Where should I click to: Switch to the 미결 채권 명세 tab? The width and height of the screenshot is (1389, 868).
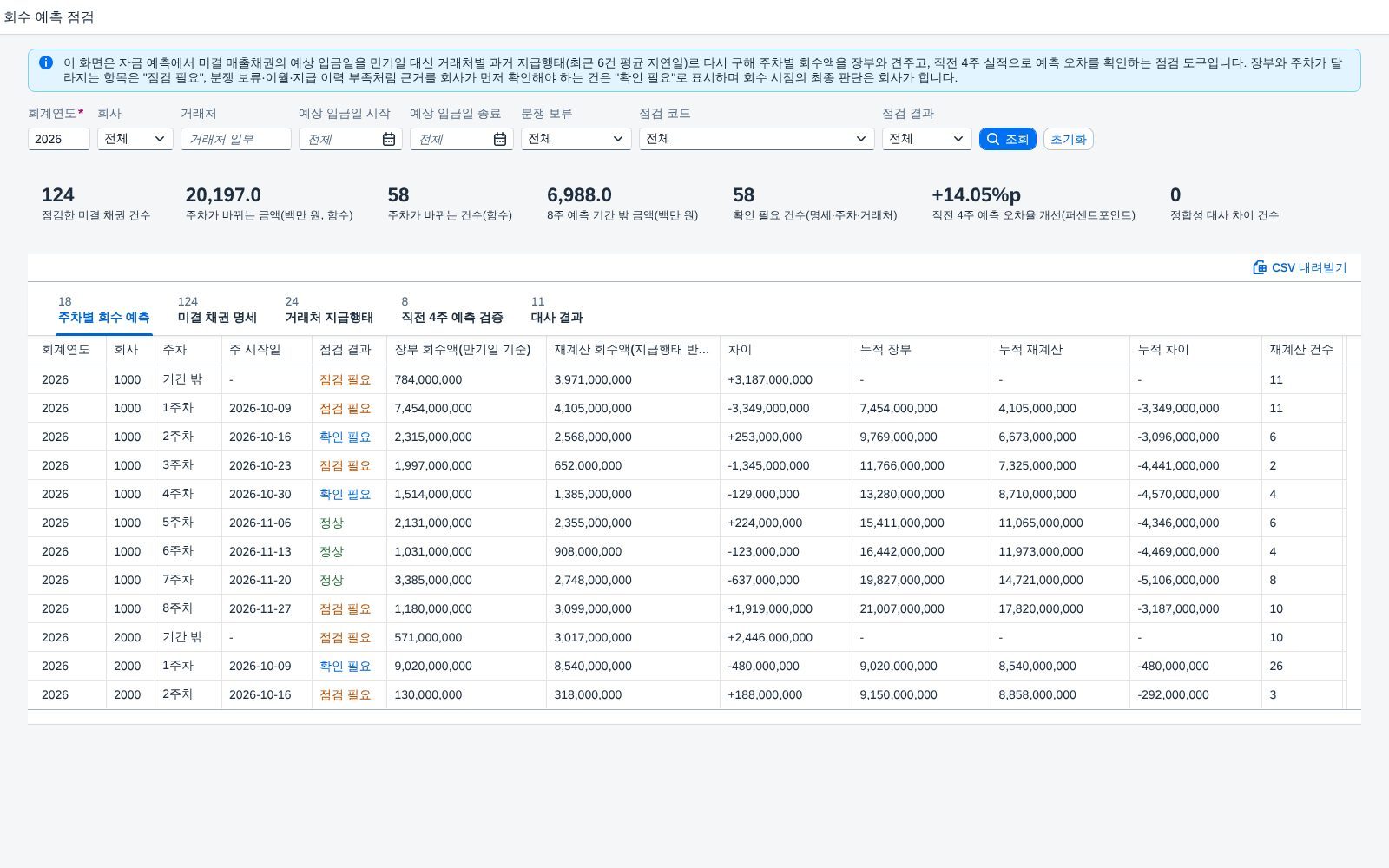coord(217,311)
